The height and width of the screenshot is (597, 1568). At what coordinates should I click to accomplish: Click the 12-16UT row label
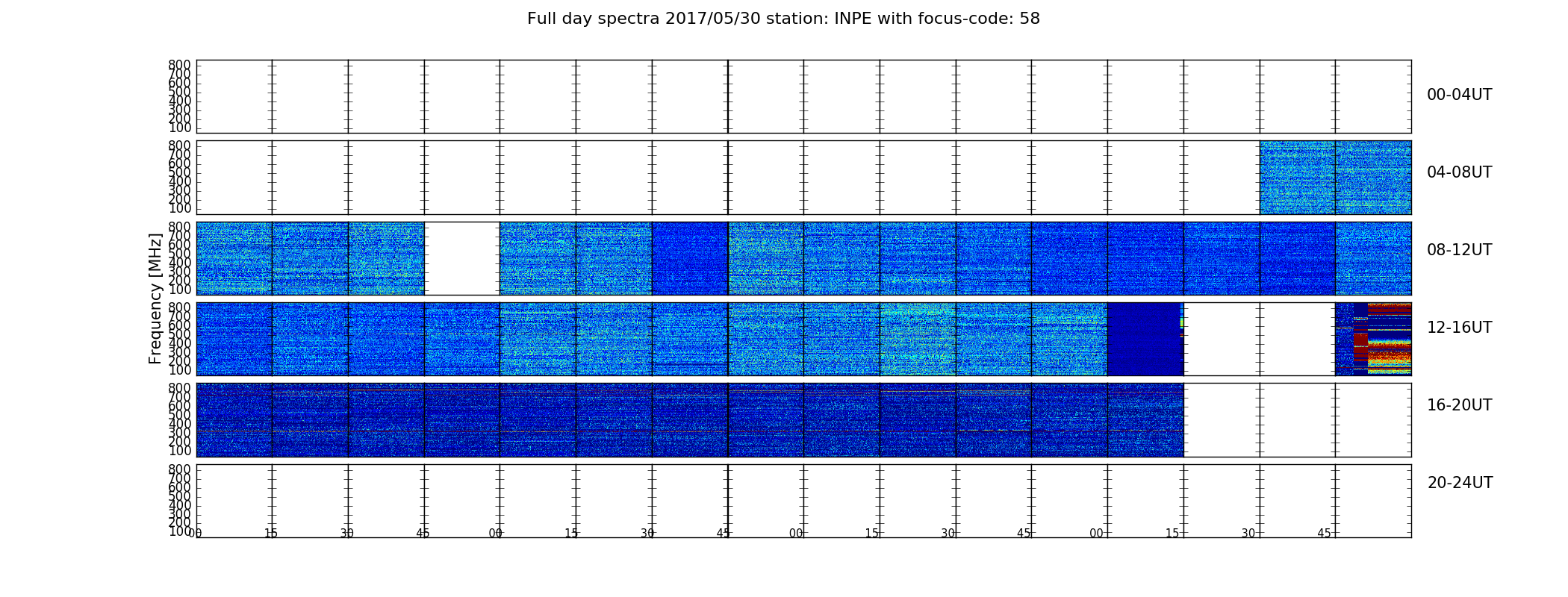[x=1459, y=328]
